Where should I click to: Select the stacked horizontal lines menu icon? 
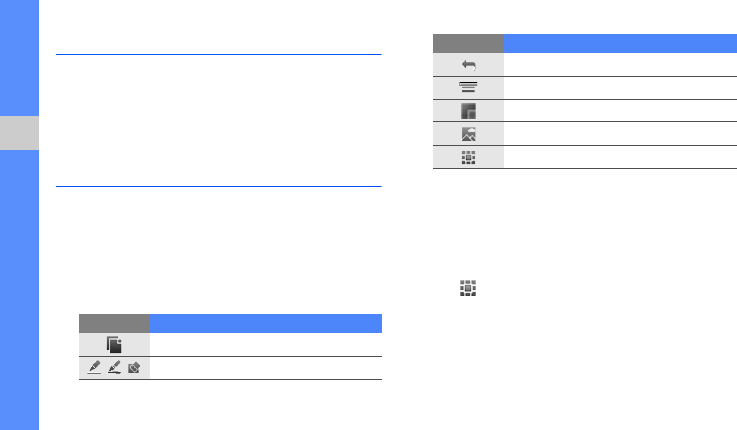pos(468,87)
